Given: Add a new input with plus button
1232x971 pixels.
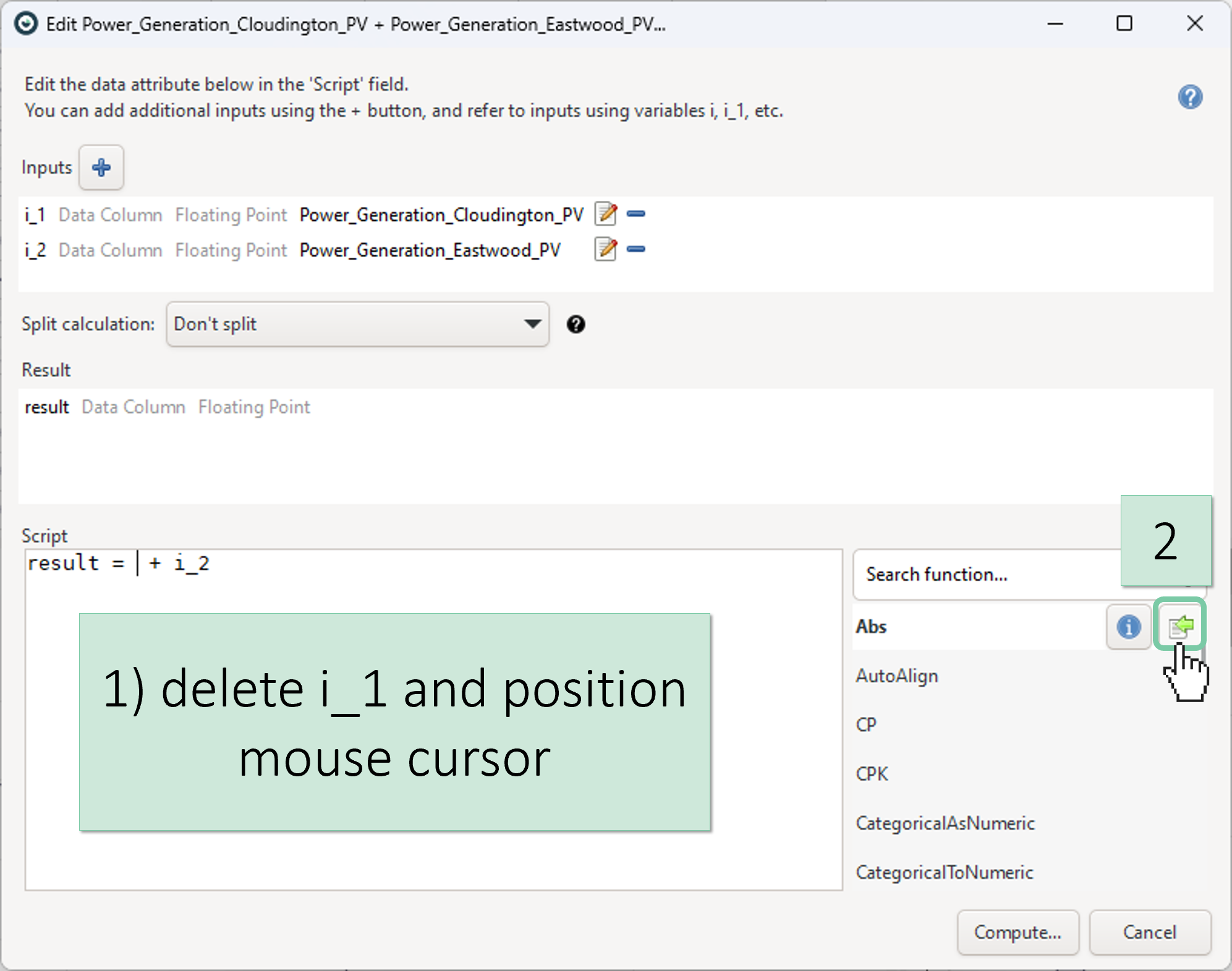Looking at the screenshot, I should (x=101, y=167).
